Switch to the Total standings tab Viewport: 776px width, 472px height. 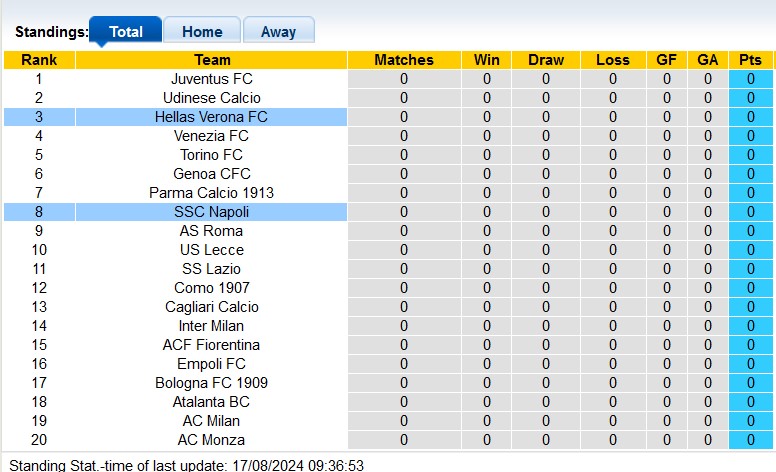click(x=125, y=31)
